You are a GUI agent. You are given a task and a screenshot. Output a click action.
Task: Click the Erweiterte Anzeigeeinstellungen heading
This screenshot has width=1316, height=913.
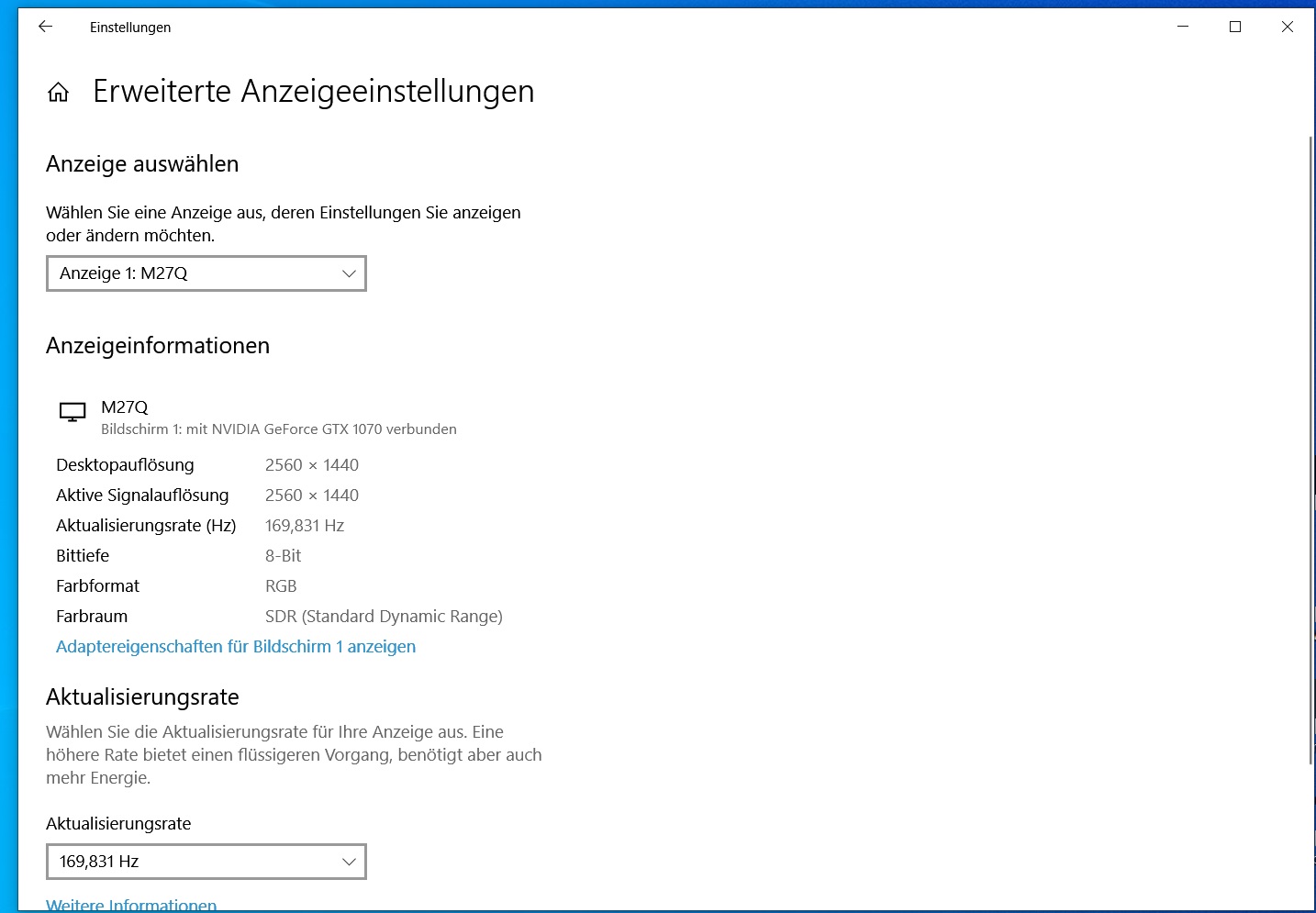(314, 91)
